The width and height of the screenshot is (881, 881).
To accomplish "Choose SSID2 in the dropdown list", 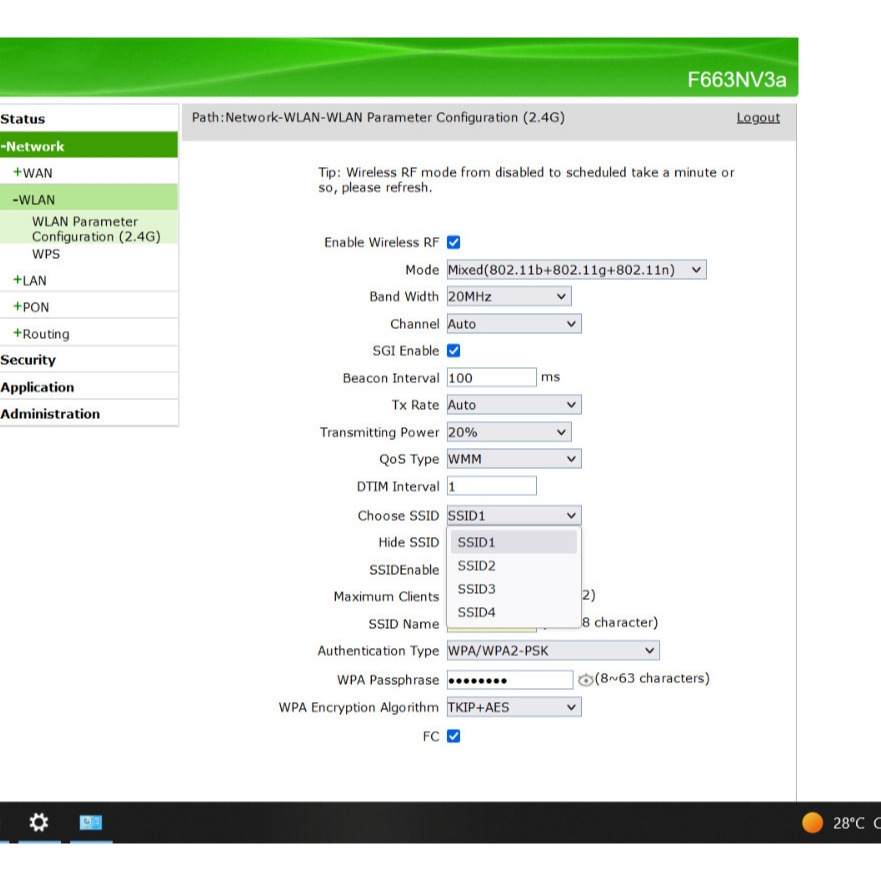I will [x=477, y=566].
